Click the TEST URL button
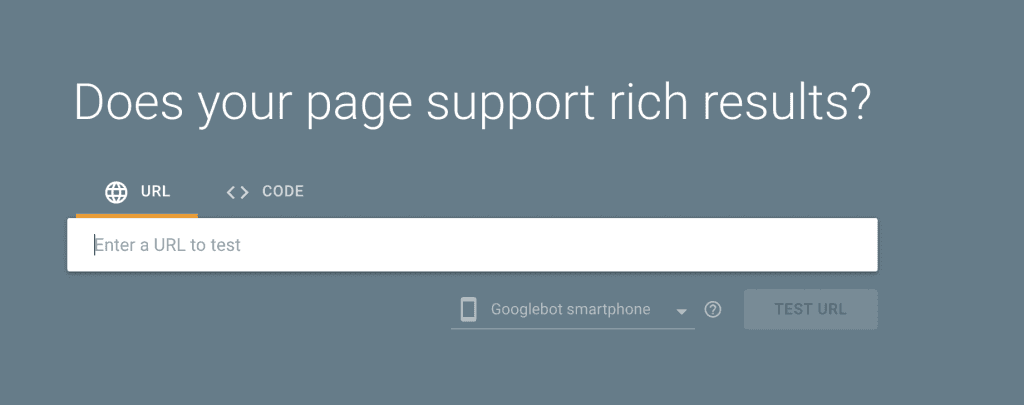 point(810,309)
